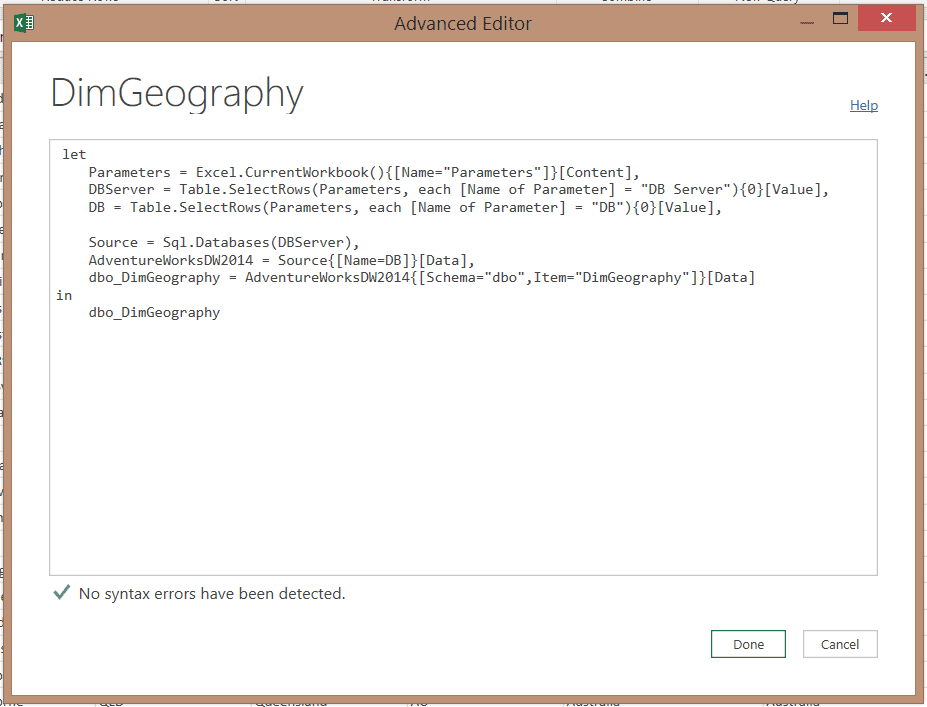The image size is (927, 707).
Task: Place the cursor on the "let" keyword
Action: pyautogui.click(x=74, y=154)
